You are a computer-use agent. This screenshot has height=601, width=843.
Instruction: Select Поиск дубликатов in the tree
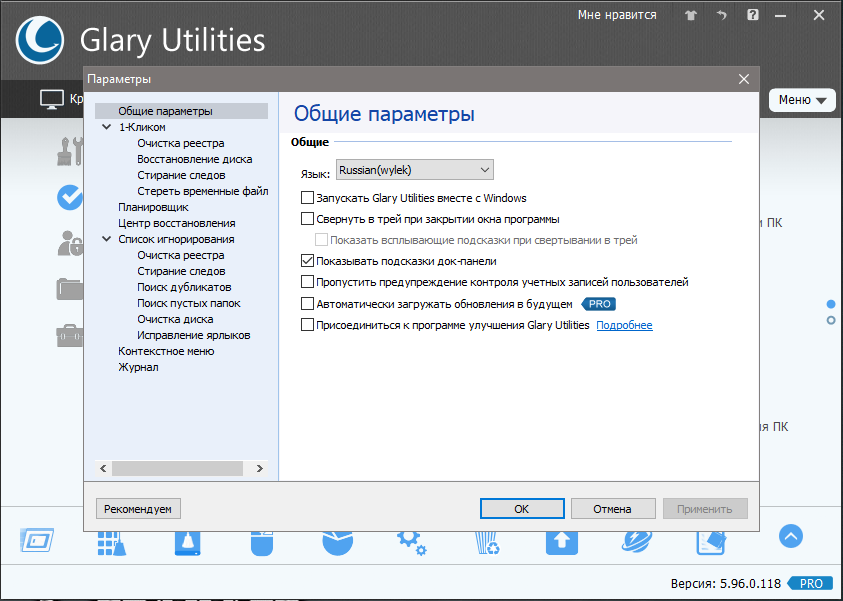pos(184,287)
